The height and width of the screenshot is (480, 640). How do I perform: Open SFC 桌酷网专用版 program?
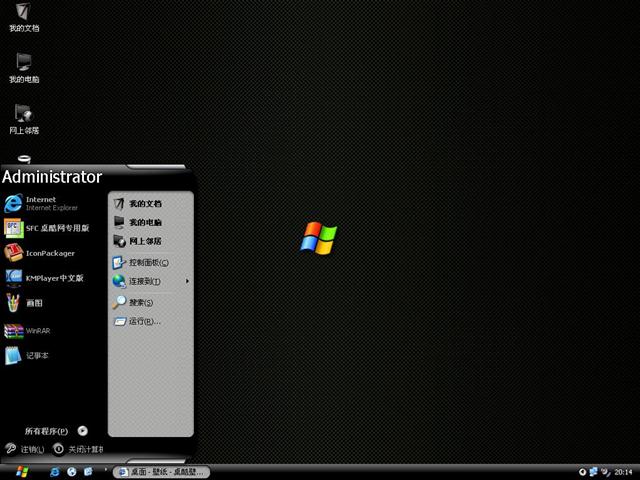click(51, 228)
